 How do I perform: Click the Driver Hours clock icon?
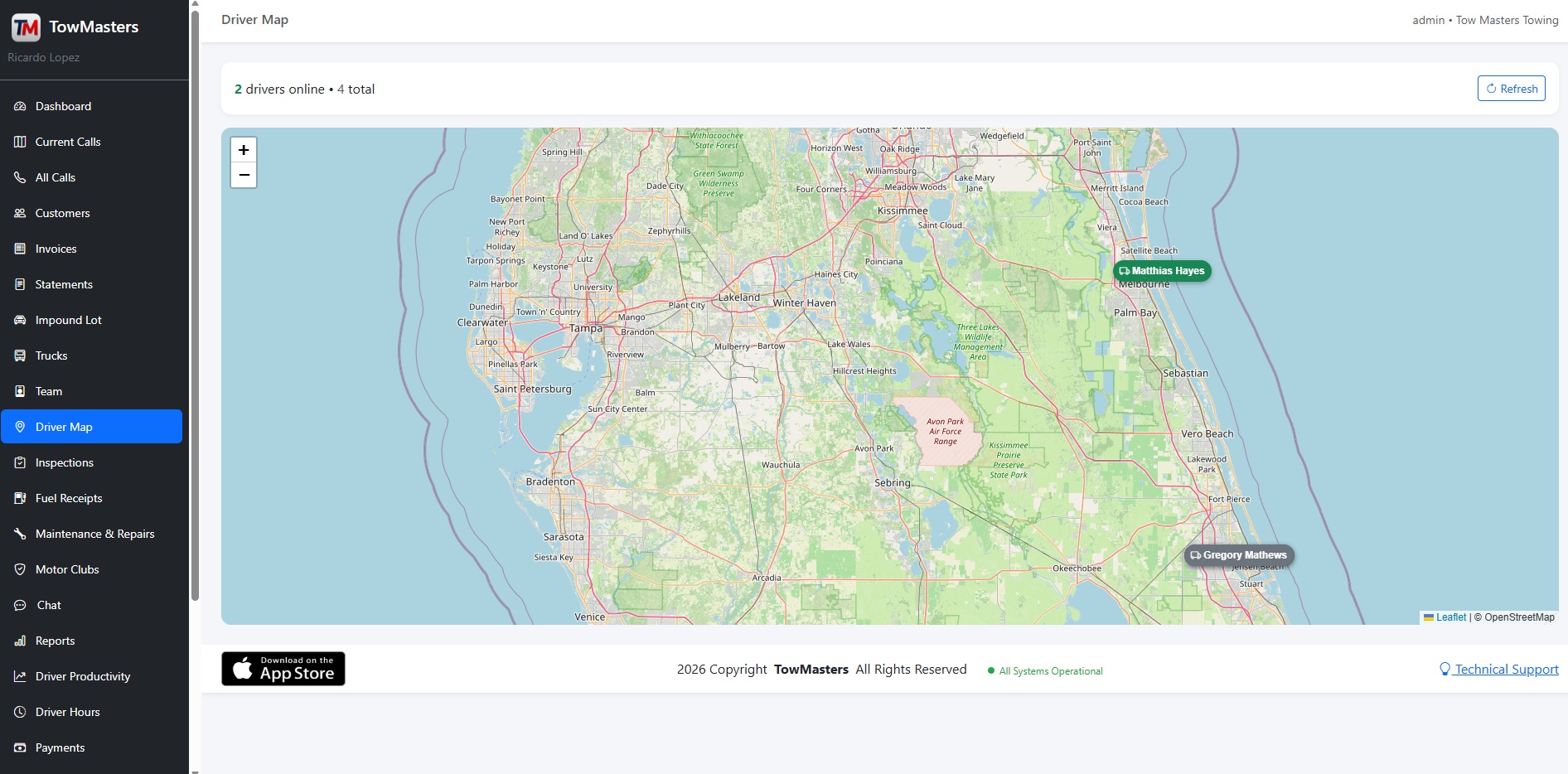click(20, 712)
